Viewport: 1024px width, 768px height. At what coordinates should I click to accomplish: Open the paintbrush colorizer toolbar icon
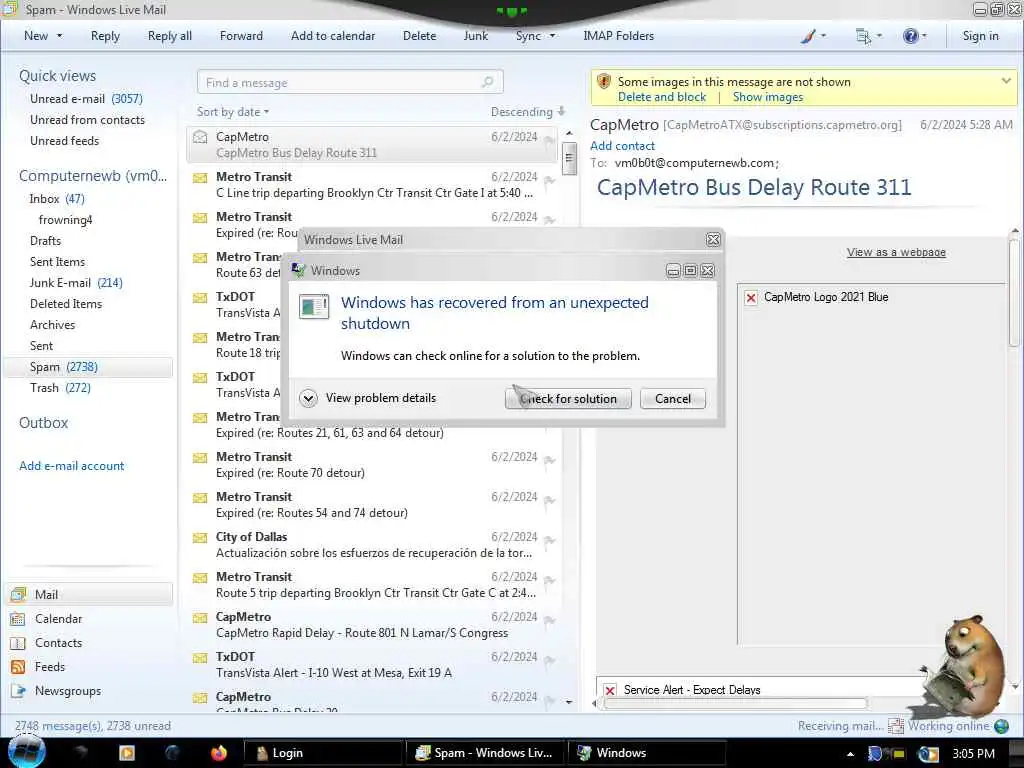[x=808, y=36]
